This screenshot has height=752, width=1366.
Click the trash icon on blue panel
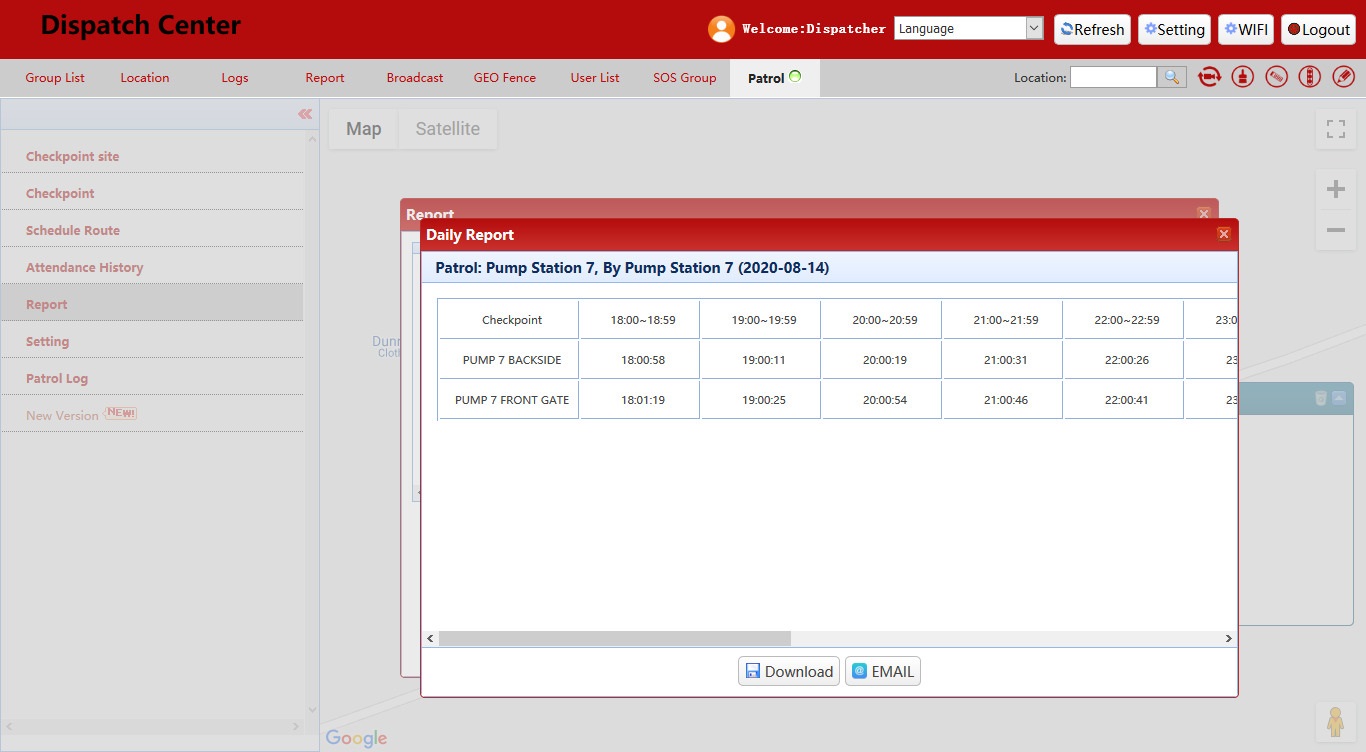pos(1320,398)
